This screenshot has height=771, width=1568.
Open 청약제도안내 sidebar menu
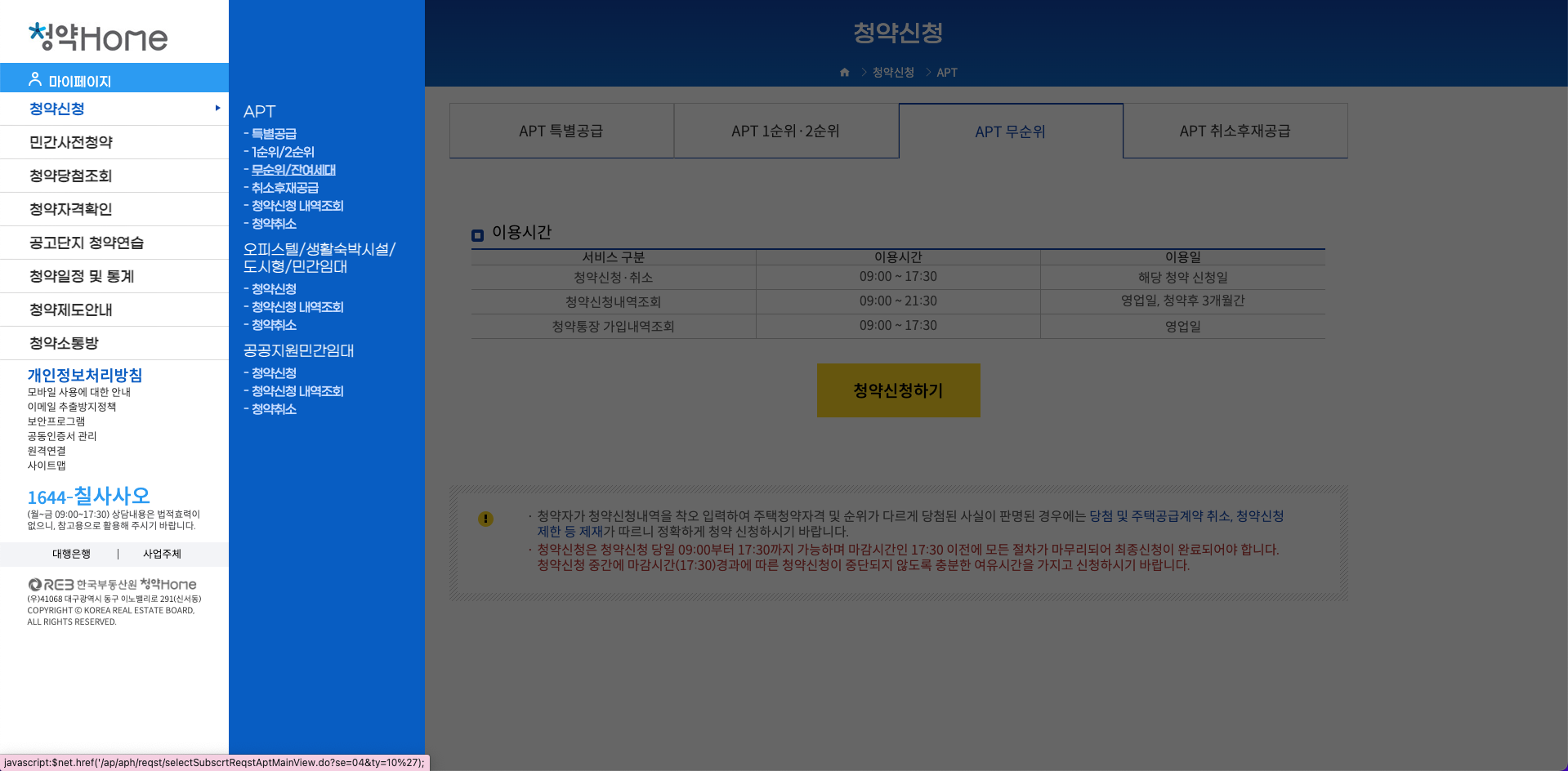click(114, 310)
